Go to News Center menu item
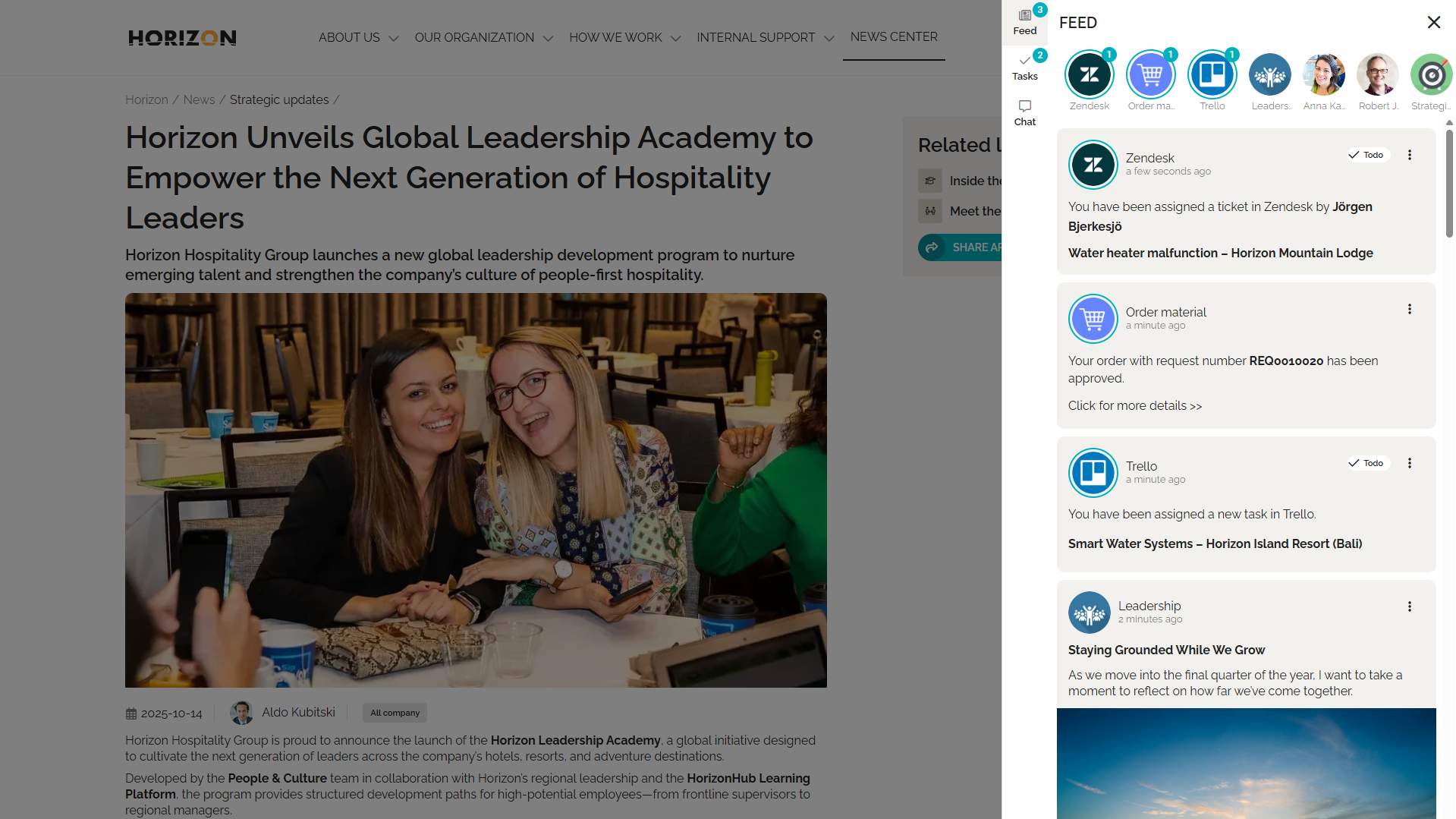The width and height of the screenshot is (1456, 819). [x=893, y=37]
